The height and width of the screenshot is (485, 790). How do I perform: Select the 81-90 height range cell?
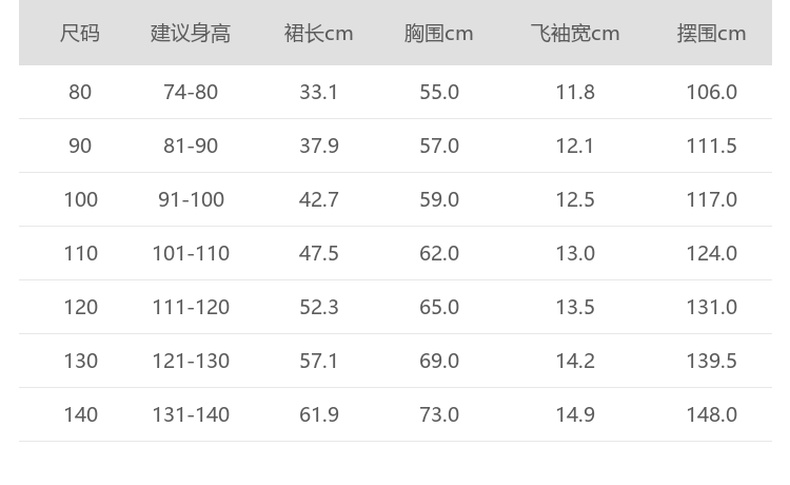pos(190,146)
